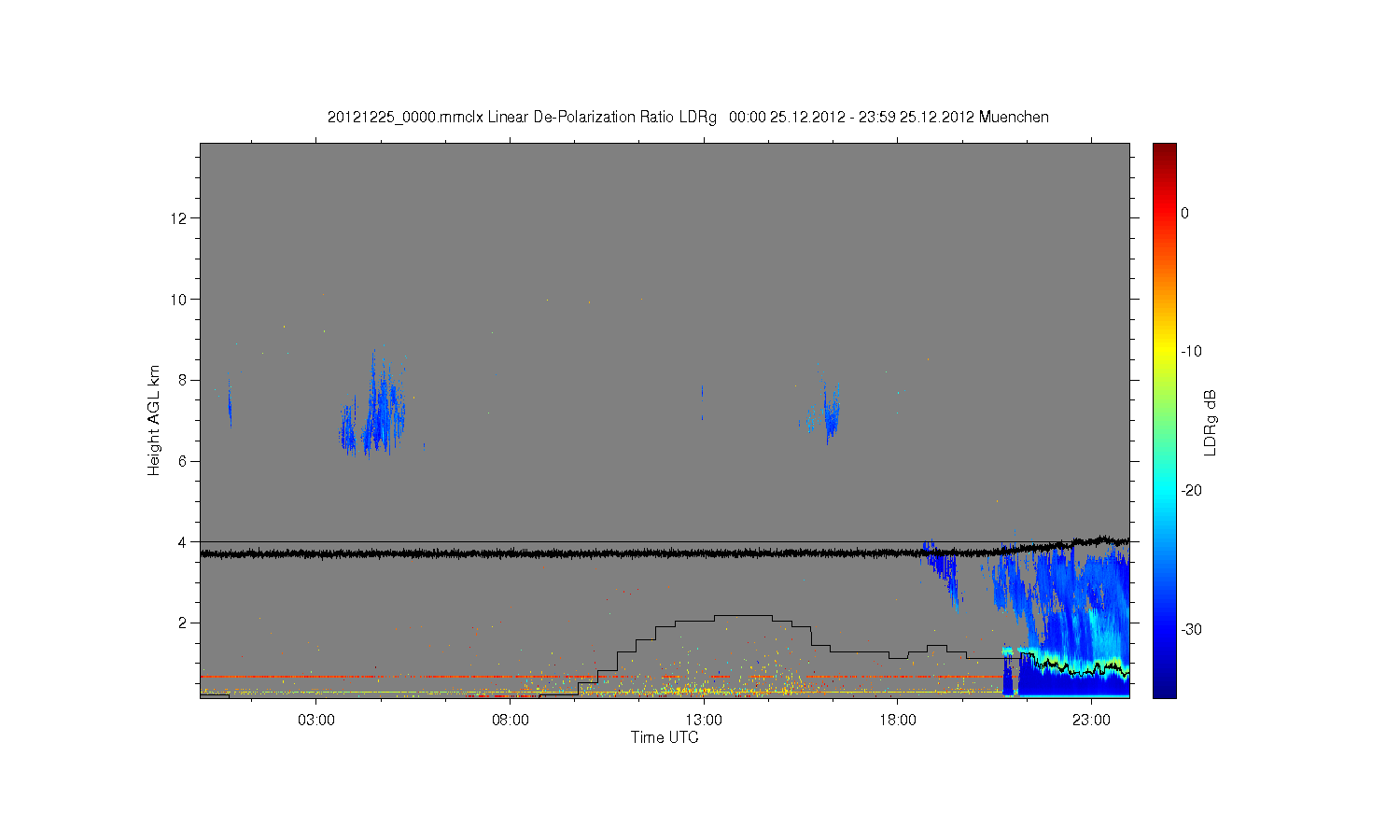This screenshot has width=1400, height=840.
Task: Click the 23:00 time tick label
Action: pos(1091,721)
